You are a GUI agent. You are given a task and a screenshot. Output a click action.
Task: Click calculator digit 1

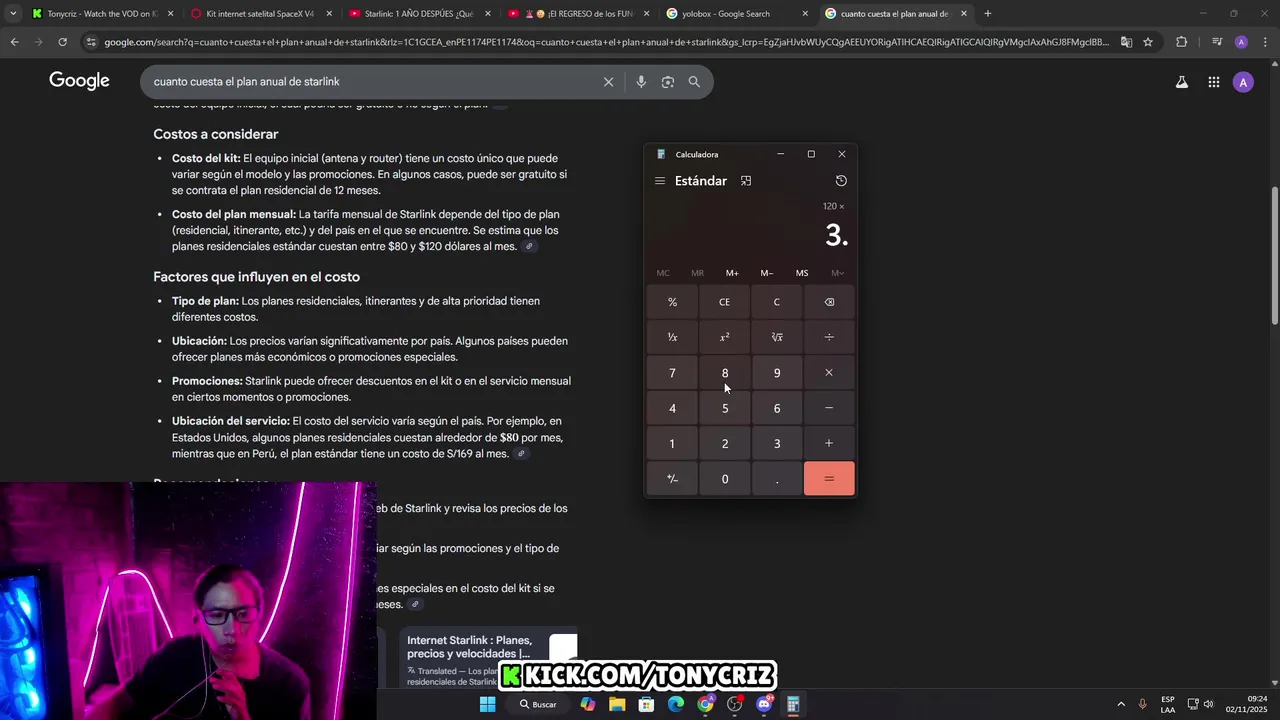[x=672, y=443]
